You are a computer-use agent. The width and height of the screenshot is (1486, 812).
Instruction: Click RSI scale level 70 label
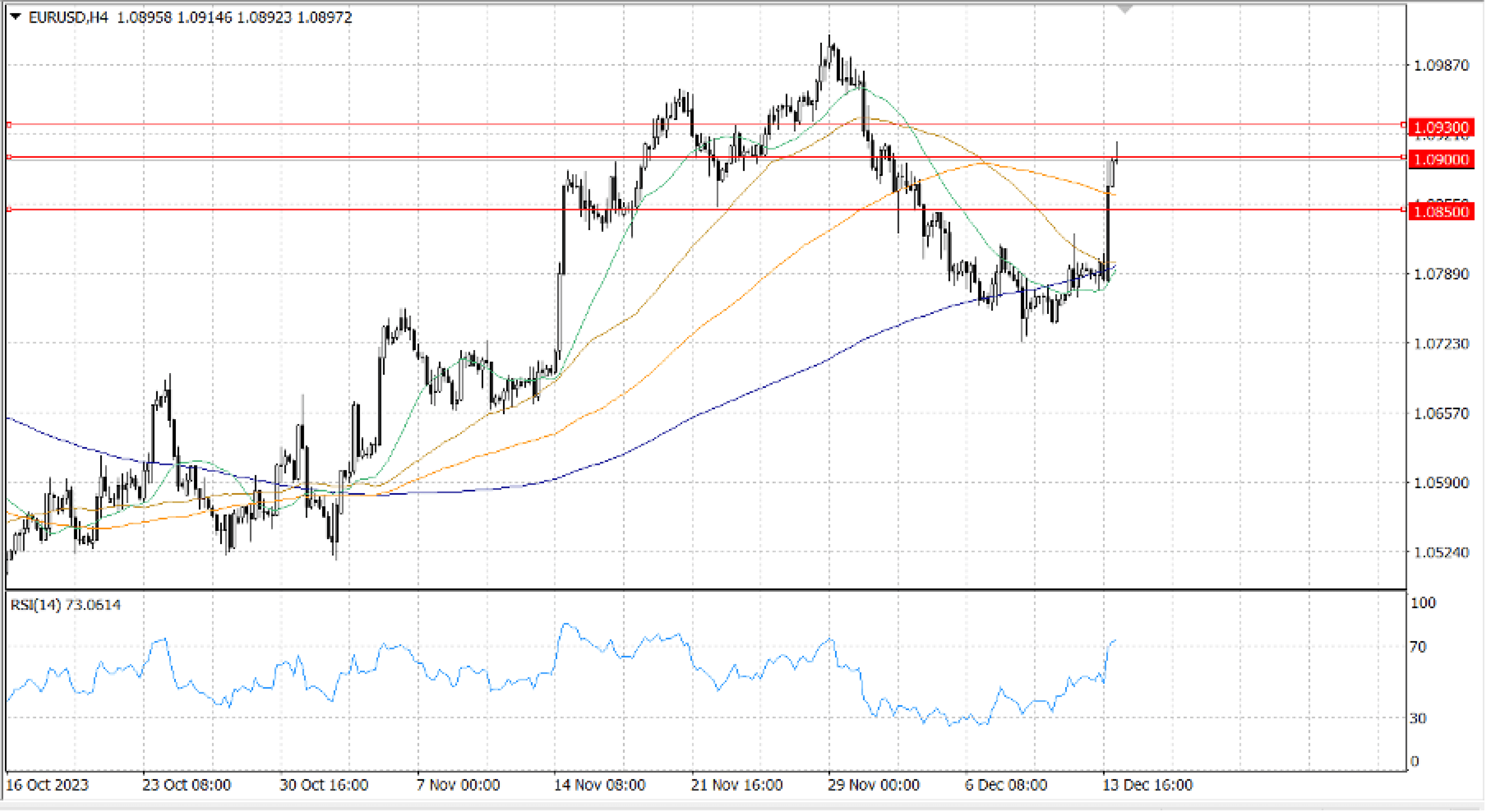coord(1417,646)
